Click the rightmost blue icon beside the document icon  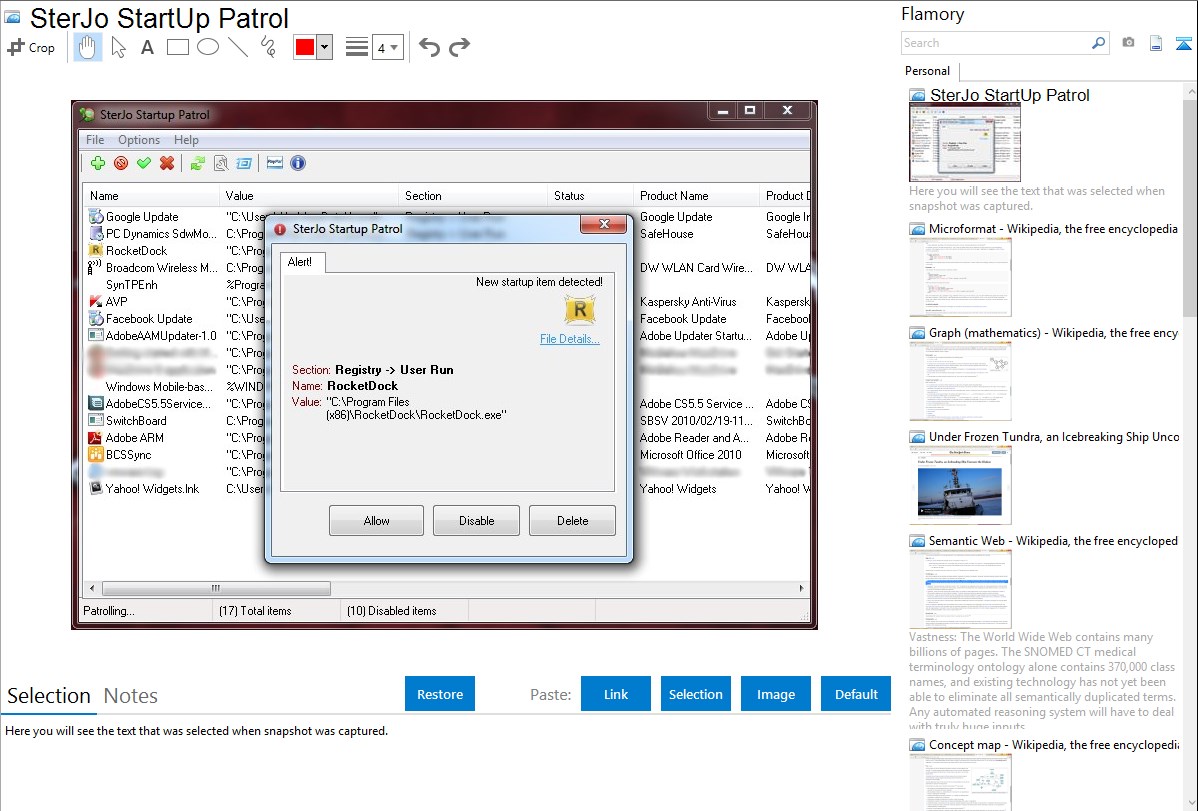click(1183, 43)
